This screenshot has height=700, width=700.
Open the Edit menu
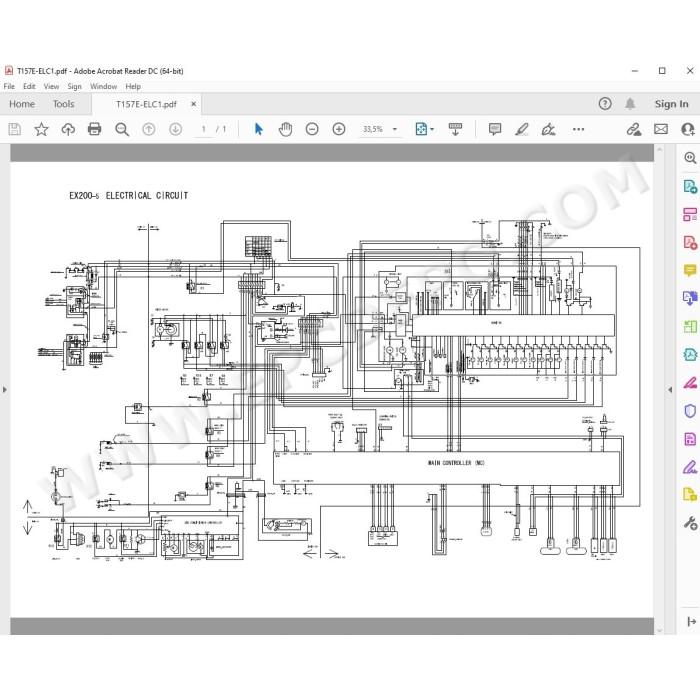[29, 87]
